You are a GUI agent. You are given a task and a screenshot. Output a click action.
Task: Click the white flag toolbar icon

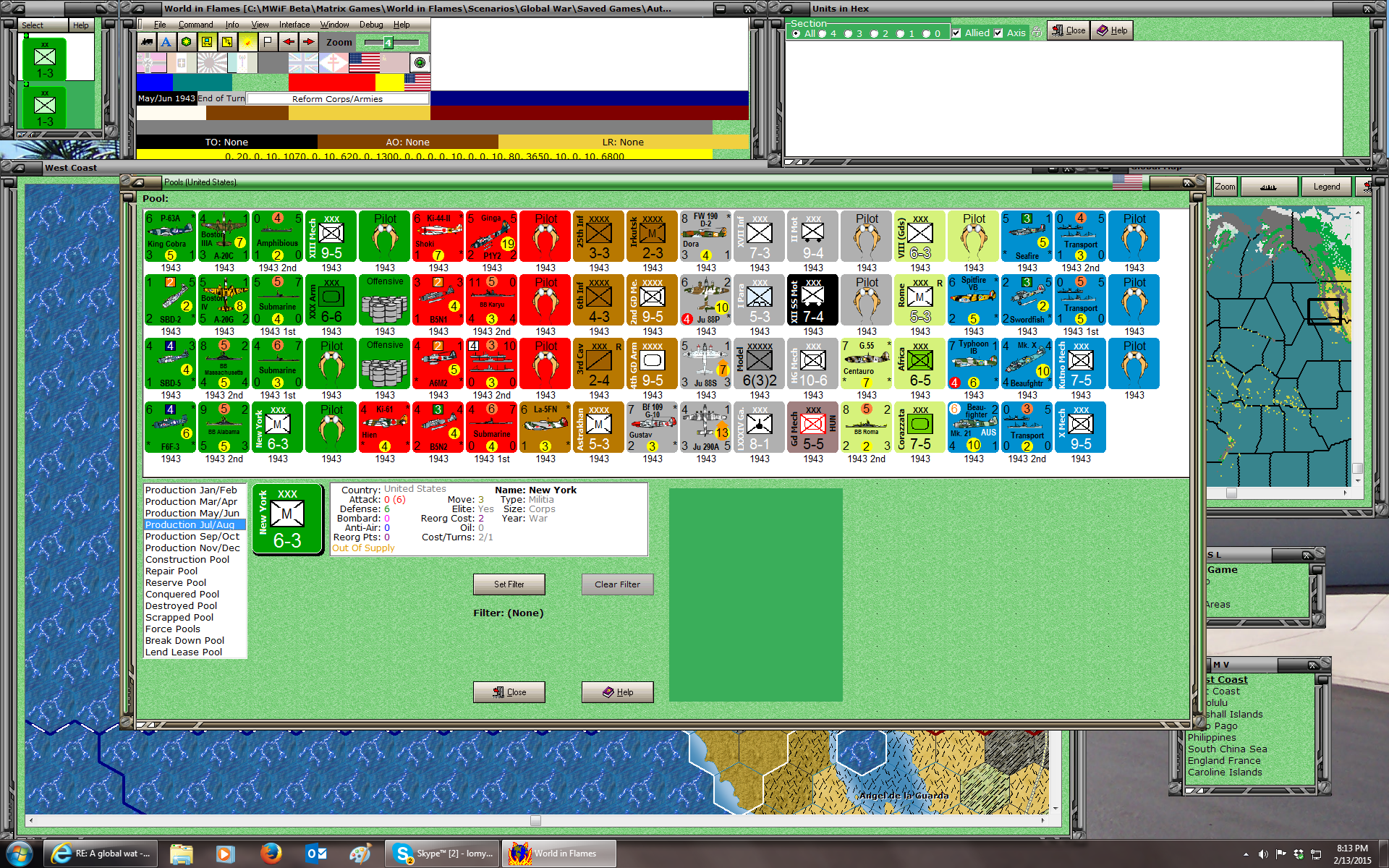tap(268, 42)
